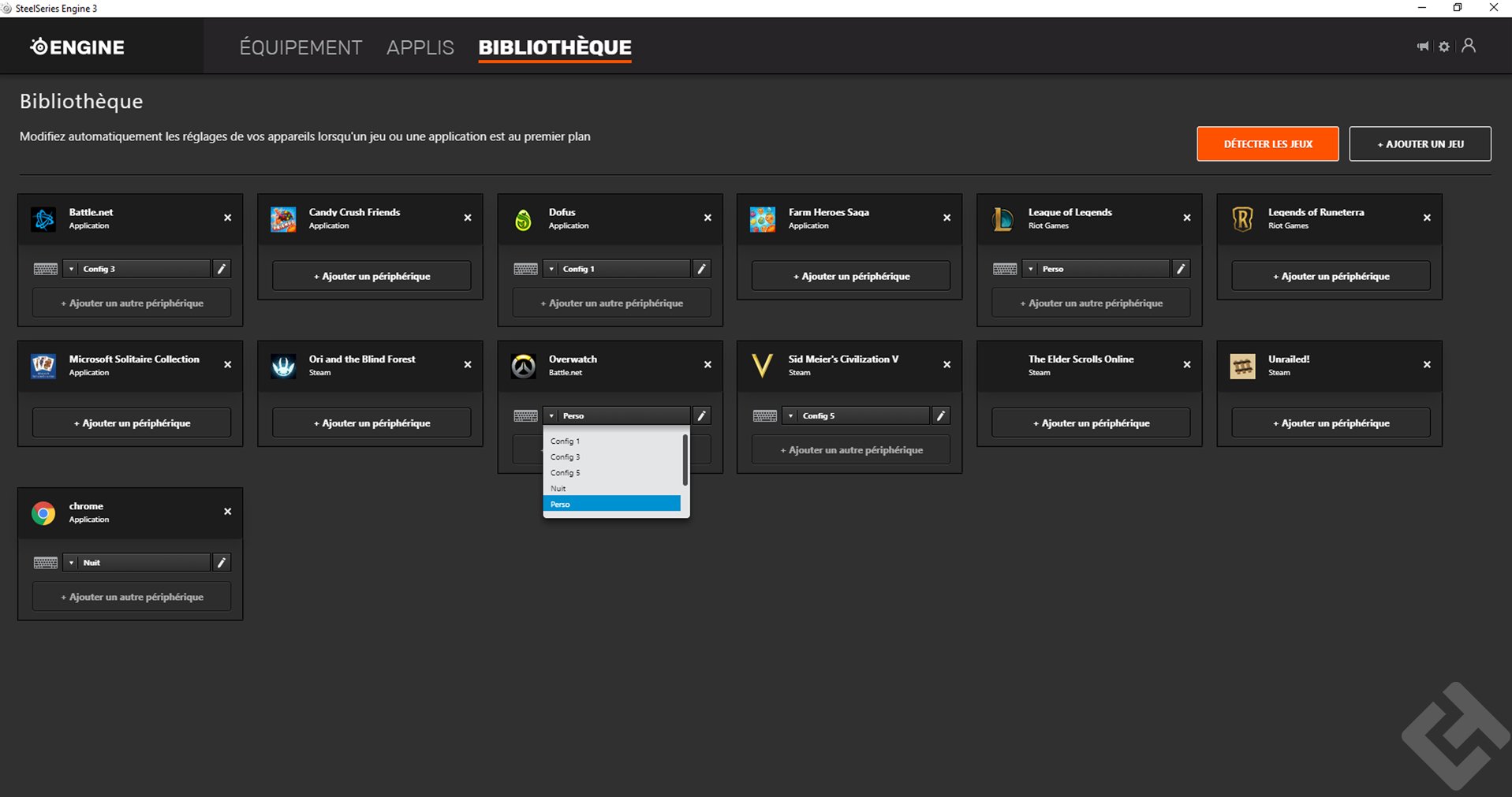Screen dimensions: 1512x797
Task: Add another device to Battle.net
Action: coord(132,303)
